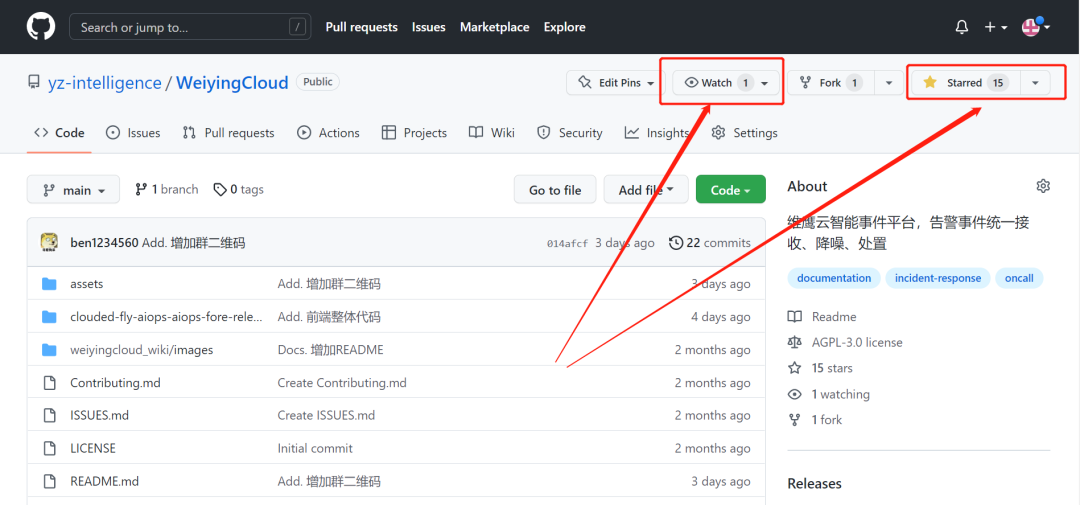Viewport: 1080px width, 505px height.
Task: Click the weiyingcloud_wiki folder icon
Action: [x=49, y=350]
